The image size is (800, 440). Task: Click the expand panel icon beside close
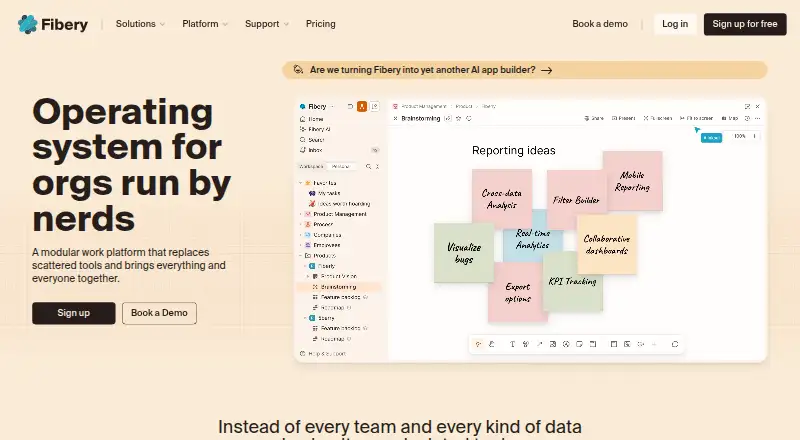[x=747, y=107]
